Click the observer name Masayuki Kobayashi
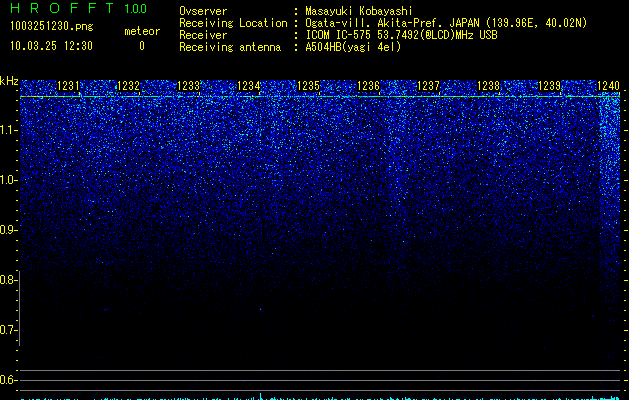Image resolution: width=629 pixels, height=400 pixels. [x=359, y=11]
